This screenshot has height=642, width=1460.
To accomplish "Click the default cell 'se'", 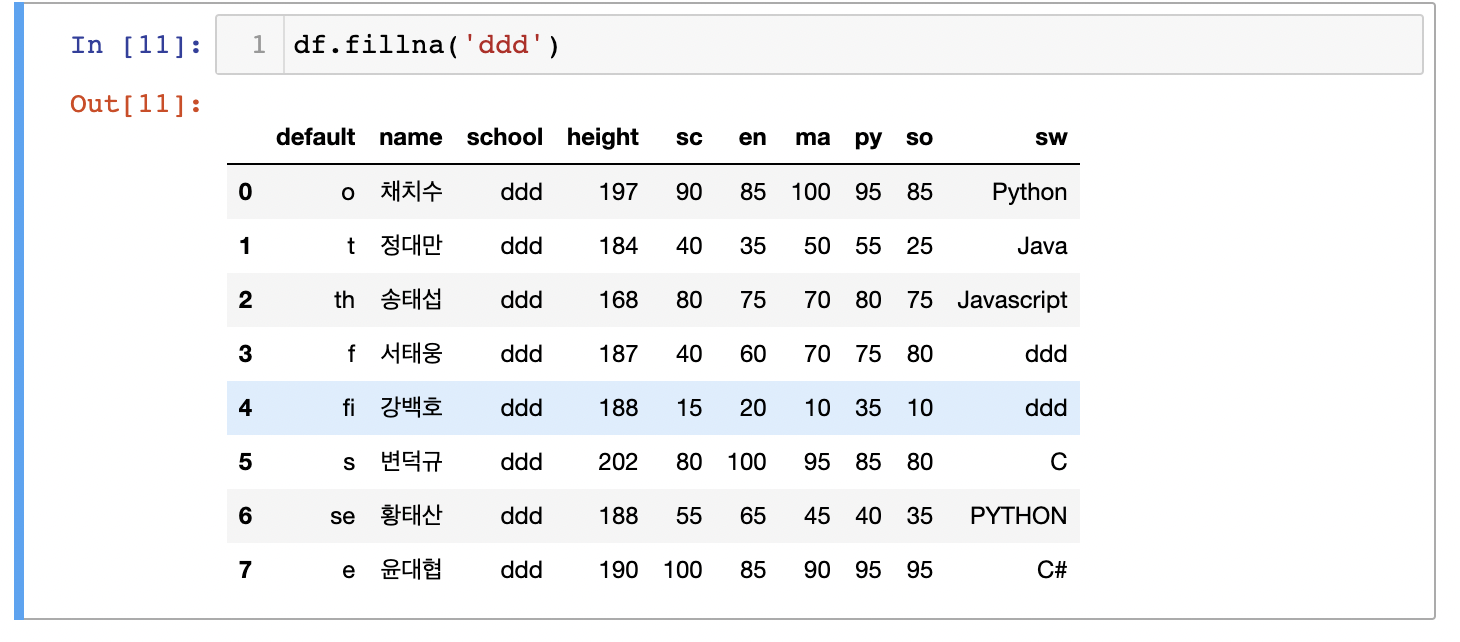I will click(x=343, y=516).
